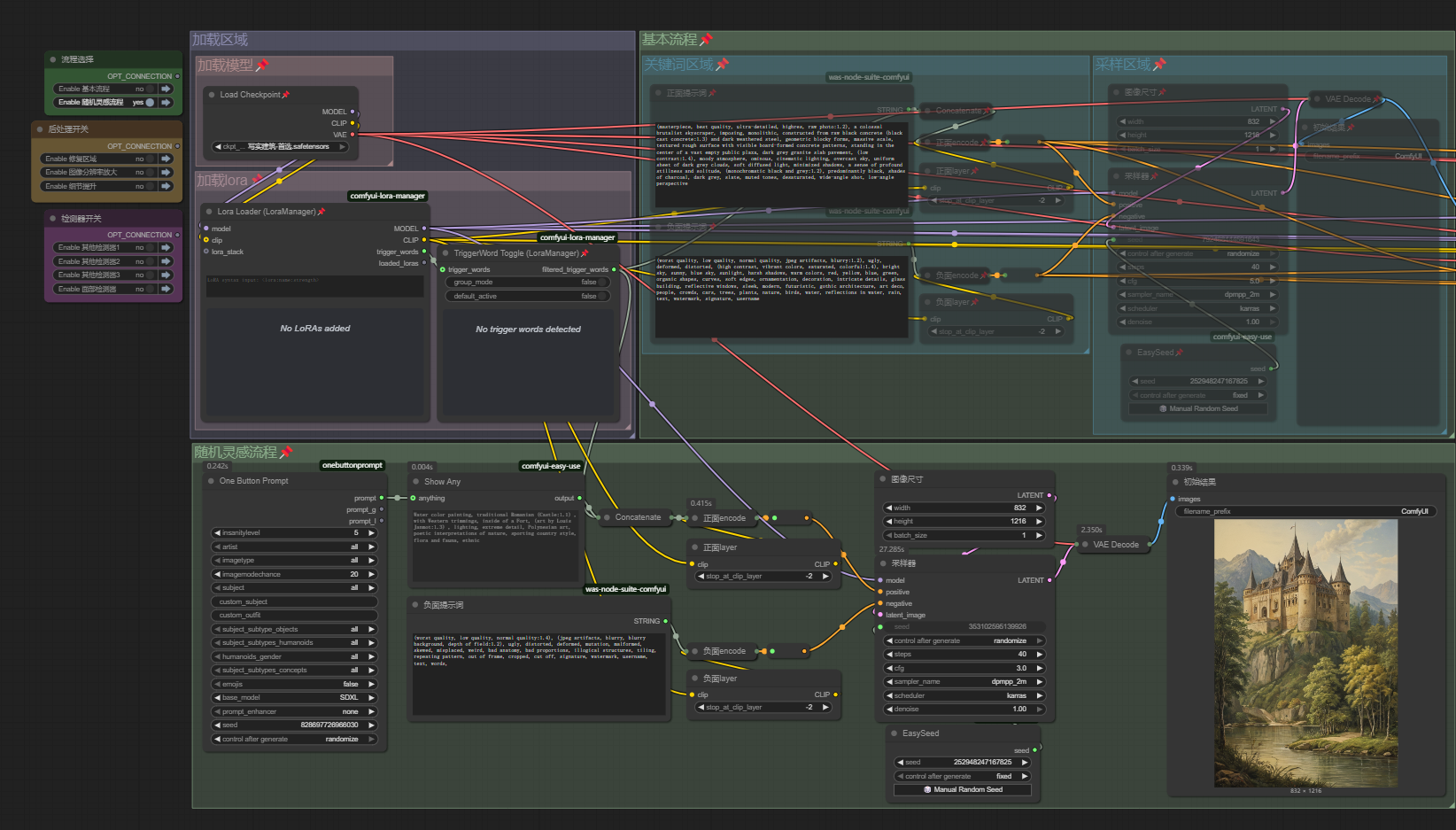Increase the insanitylevel value with right arrow

(371, 533)
